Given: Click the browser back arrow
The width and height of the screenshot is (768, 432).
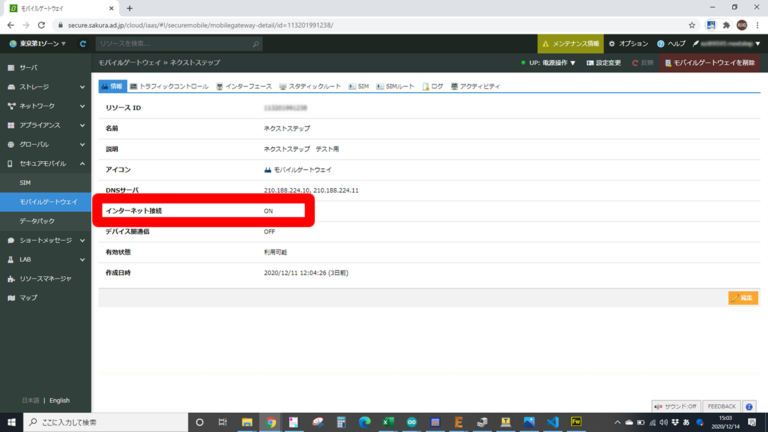Looking at the screenshot, I should coord(11,25).
